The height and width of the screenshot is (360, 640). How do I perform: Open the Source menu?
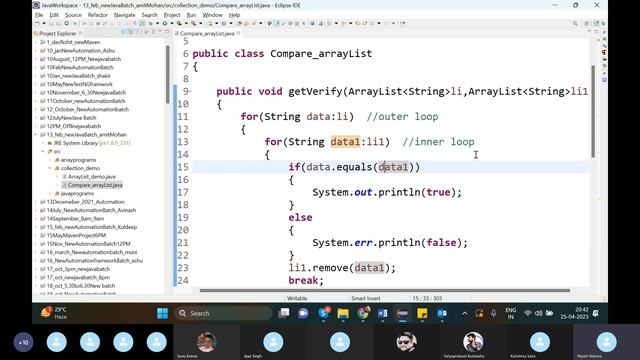click(x=73, y=15)
